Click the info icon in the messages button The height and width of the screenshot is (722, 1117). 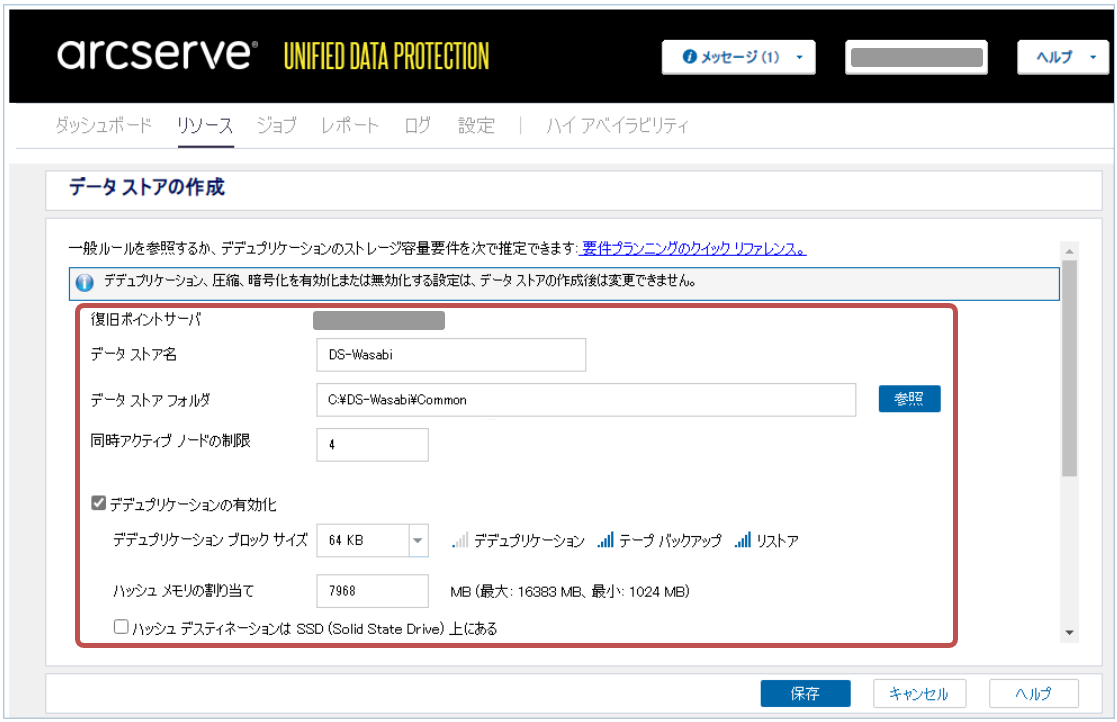pos(689,56)
